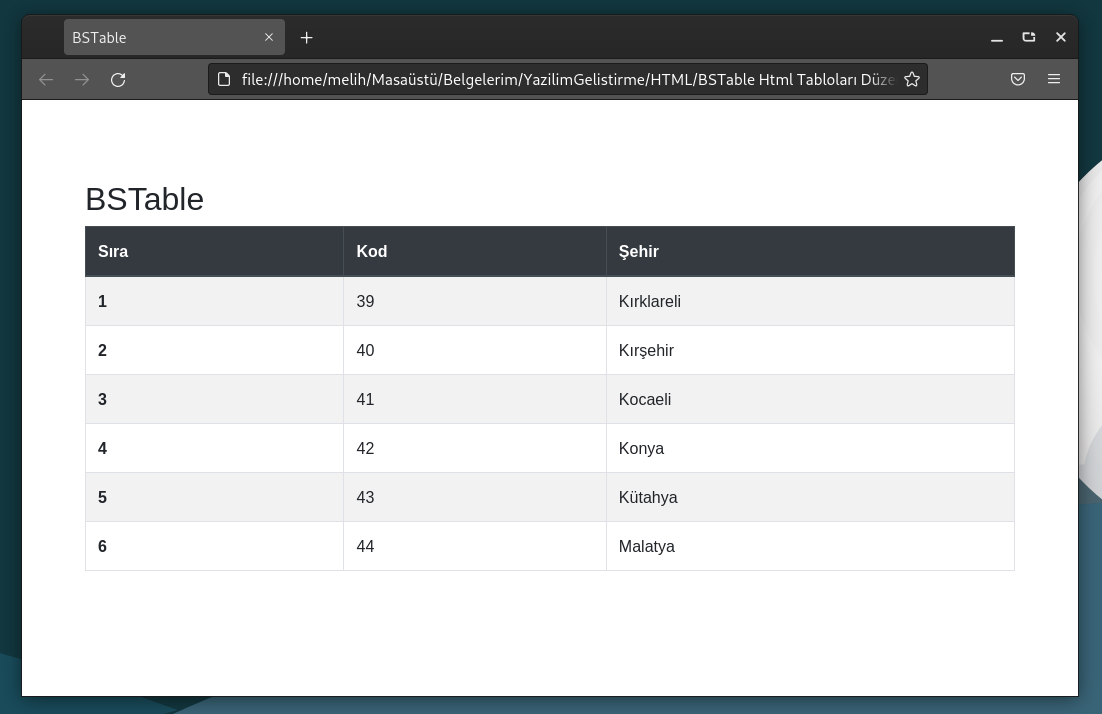Viewport: 1102px width, 714px height.
Task: Close the BSTable tab
Action: tap(268, 37)
